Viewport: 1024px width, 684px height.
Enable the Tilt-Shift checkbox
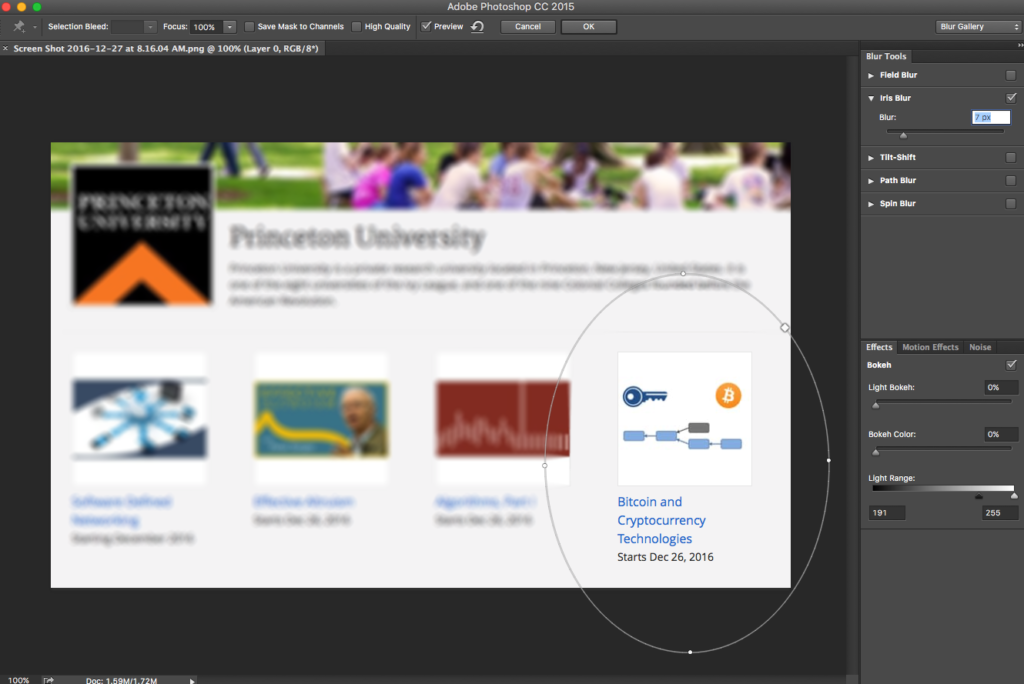point(1011,157)
